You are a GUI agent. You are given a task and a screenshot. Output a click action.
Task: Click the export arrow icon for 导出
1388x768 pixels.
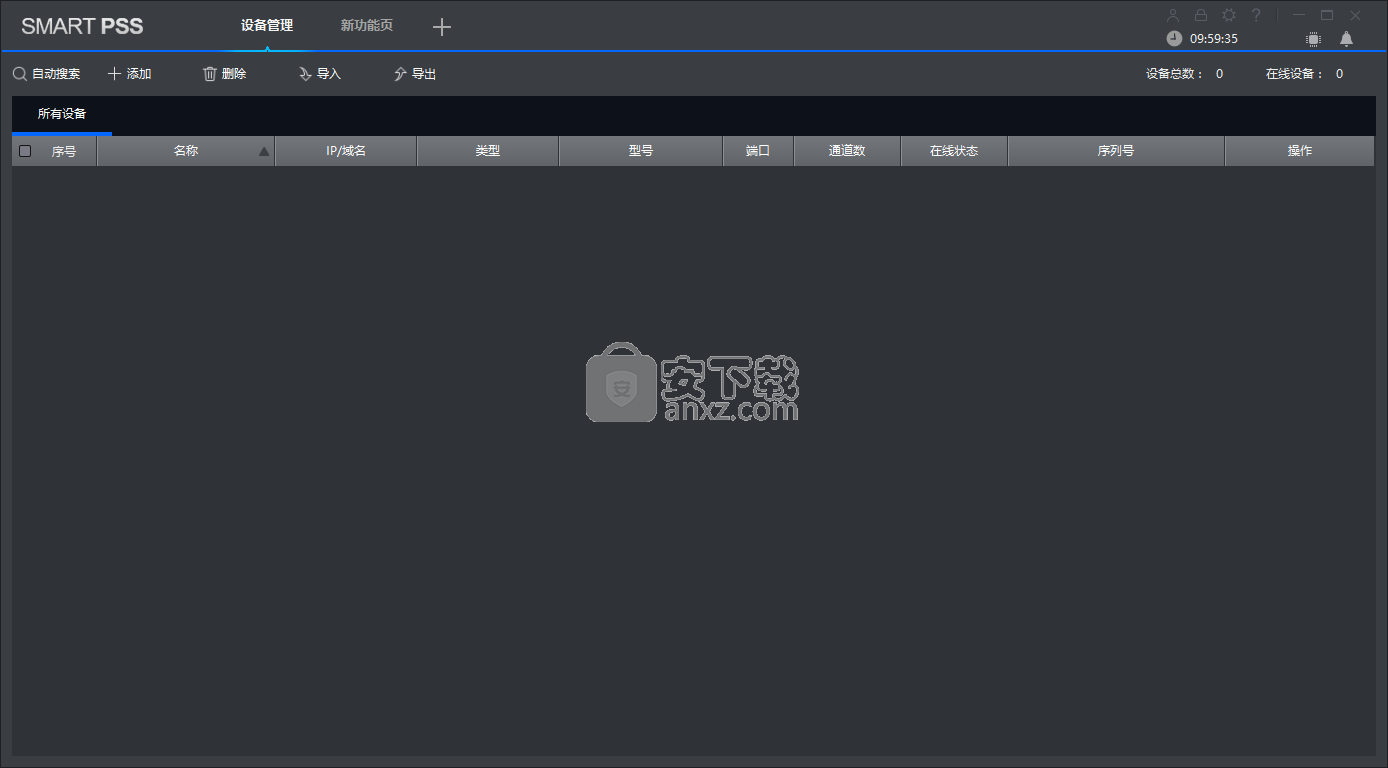click(400, 74)
